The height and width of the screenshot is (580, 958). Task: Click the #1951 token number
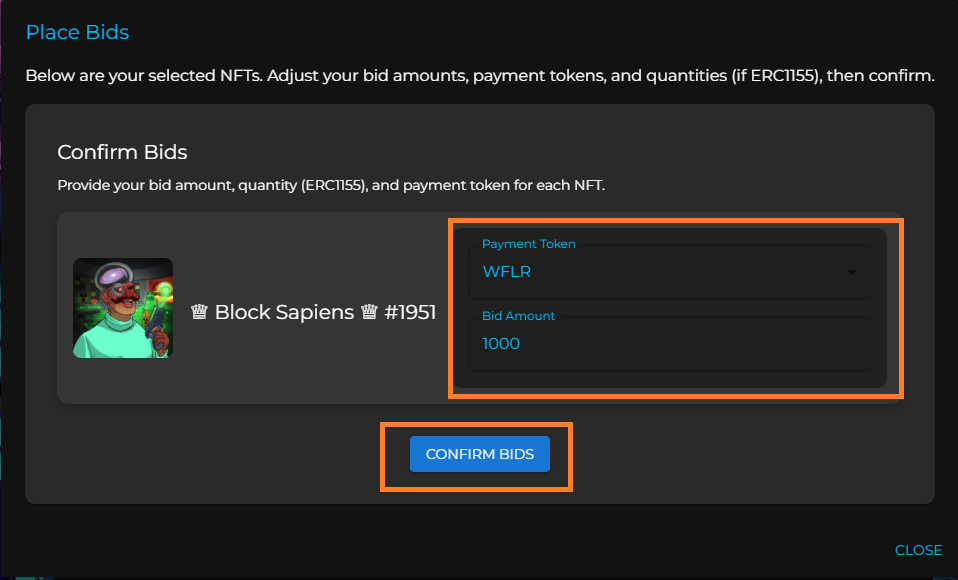pos(410,312)
